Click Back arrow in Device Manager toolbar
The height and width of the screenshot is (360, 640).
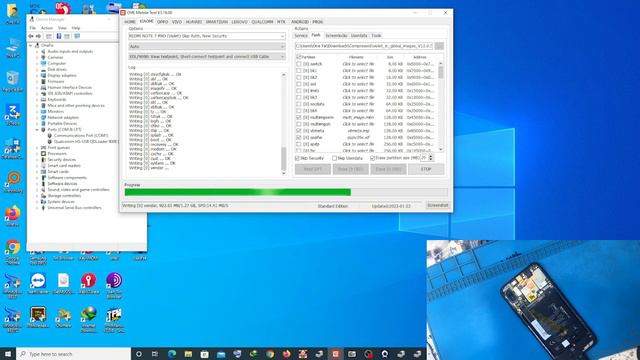pos(31,36)
